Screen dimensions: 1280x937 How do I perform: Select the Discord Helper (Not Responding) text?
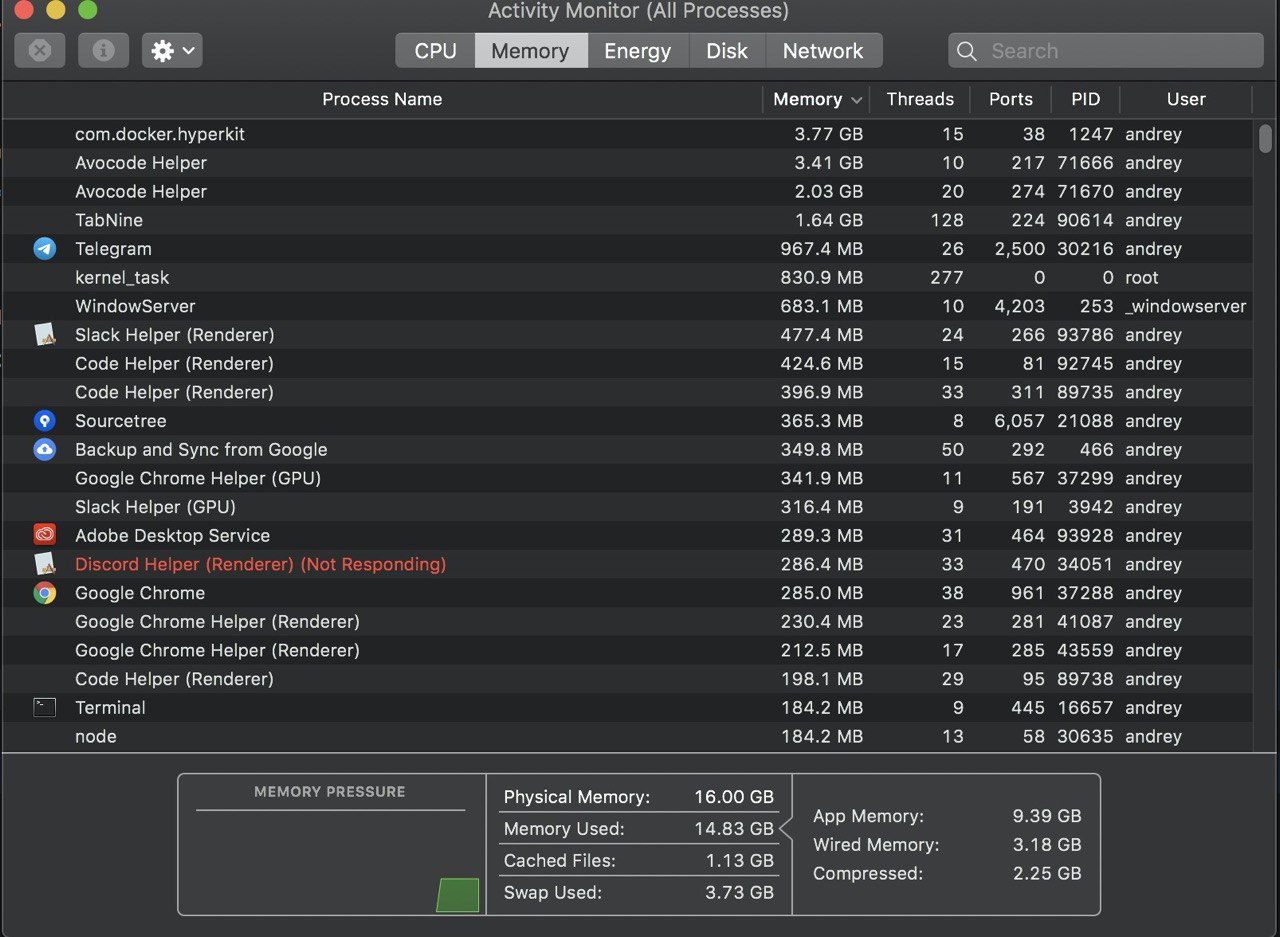[x=260, y=564]
